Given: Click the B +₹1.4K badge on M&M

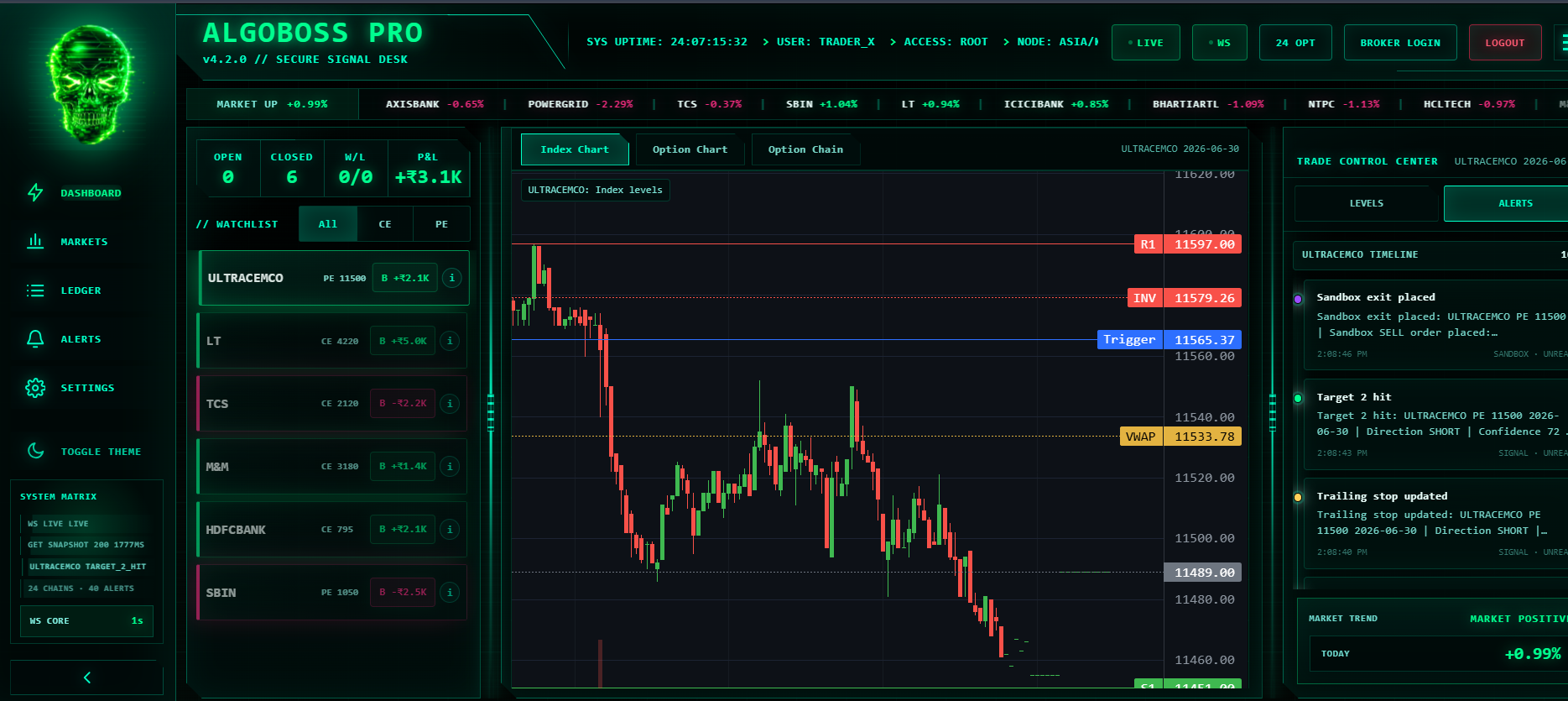Looking at the screenshot, I should point(403,467).
